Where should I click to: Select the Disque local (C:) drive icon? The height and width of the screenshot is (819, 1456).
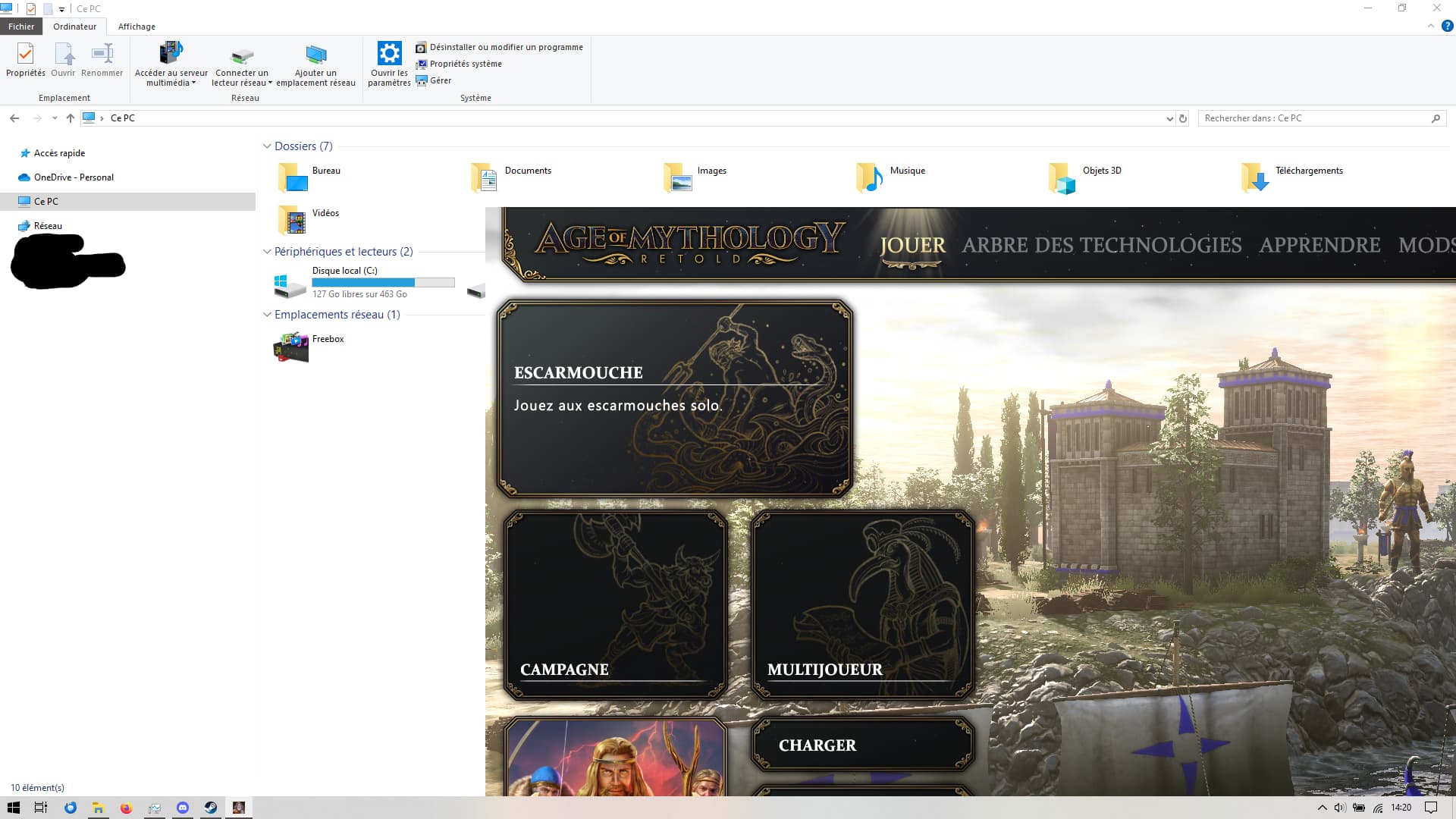(290, 286)
